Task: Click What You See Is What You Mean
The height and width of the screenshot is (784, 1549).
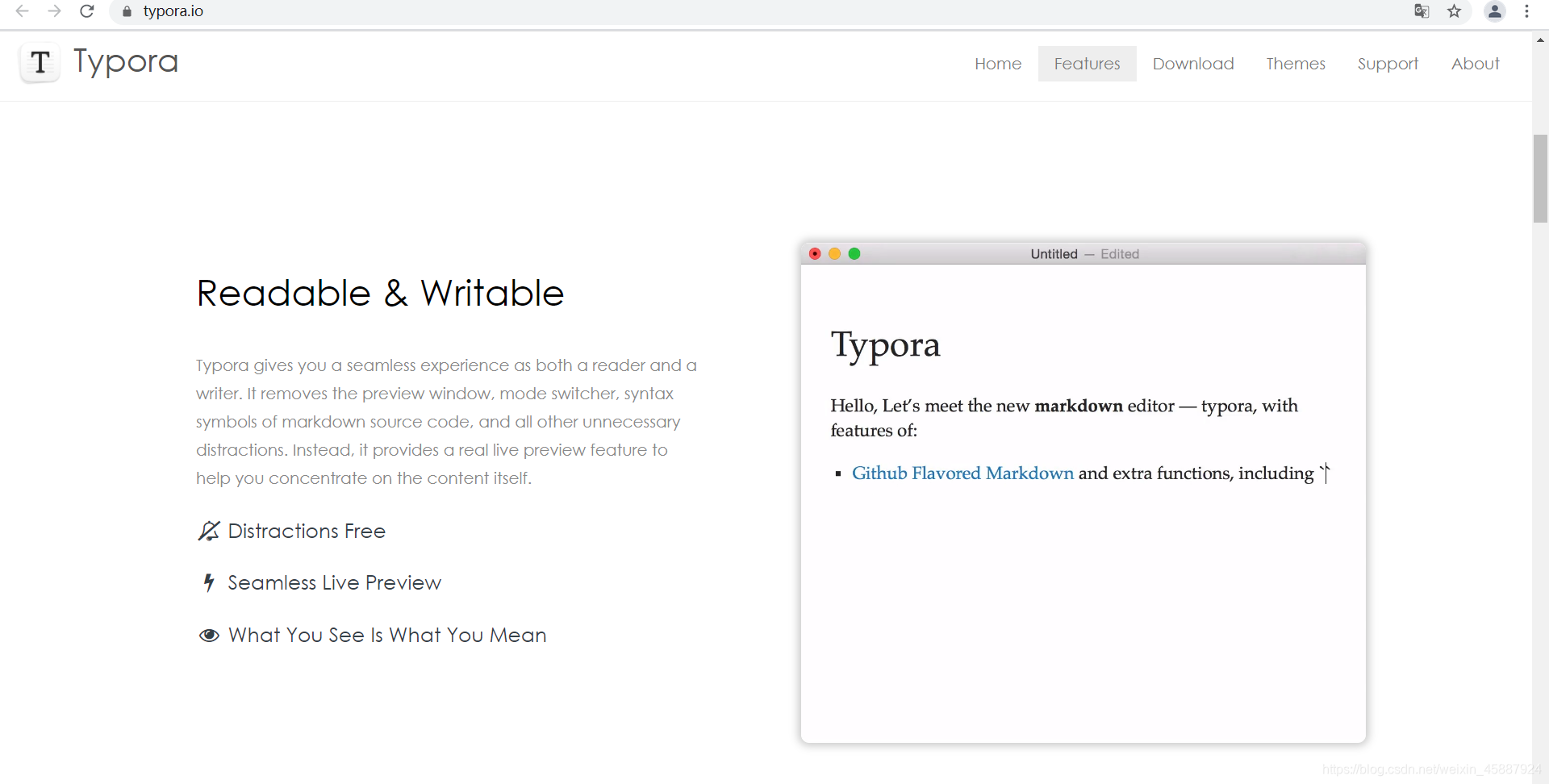Action: click(387, 636)
